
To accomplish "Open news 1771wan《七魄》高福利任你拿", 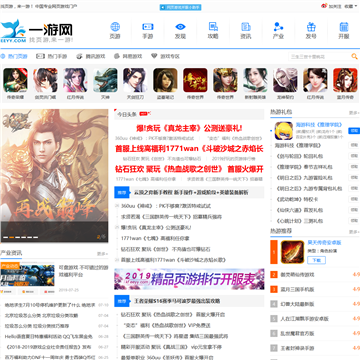I will click(155, 239).
